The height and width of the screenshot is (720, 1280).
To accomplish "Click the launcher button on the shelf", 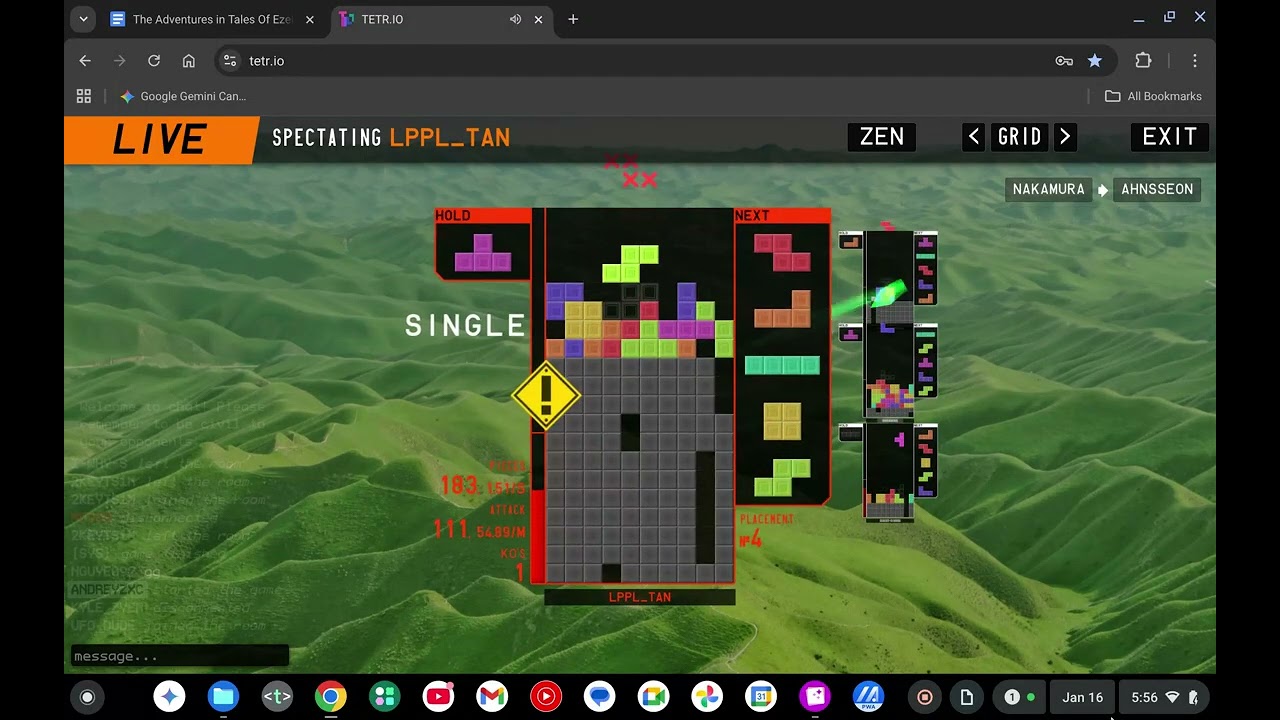I will (87, 697).
